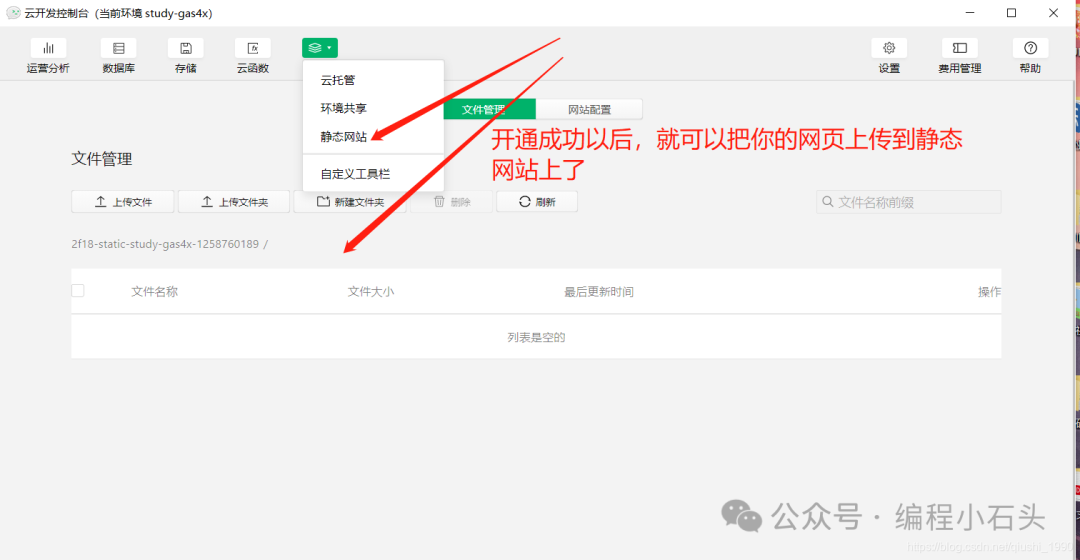This screenshot has width=1080, height=560.
Task: Click the 文件管理 page heading
Action: [102, 158]
